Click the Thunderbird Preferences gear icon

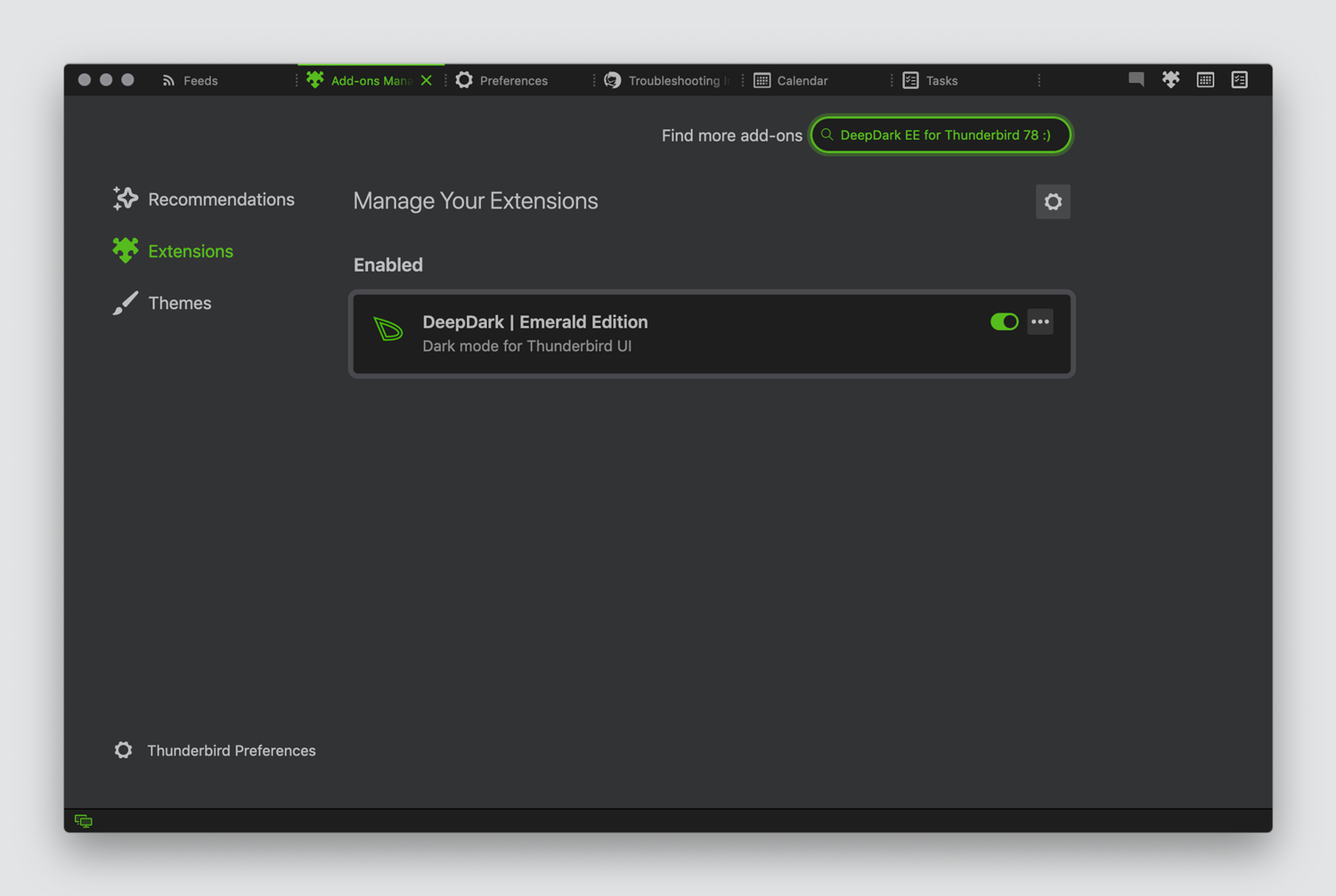click(x=124, y=750)
